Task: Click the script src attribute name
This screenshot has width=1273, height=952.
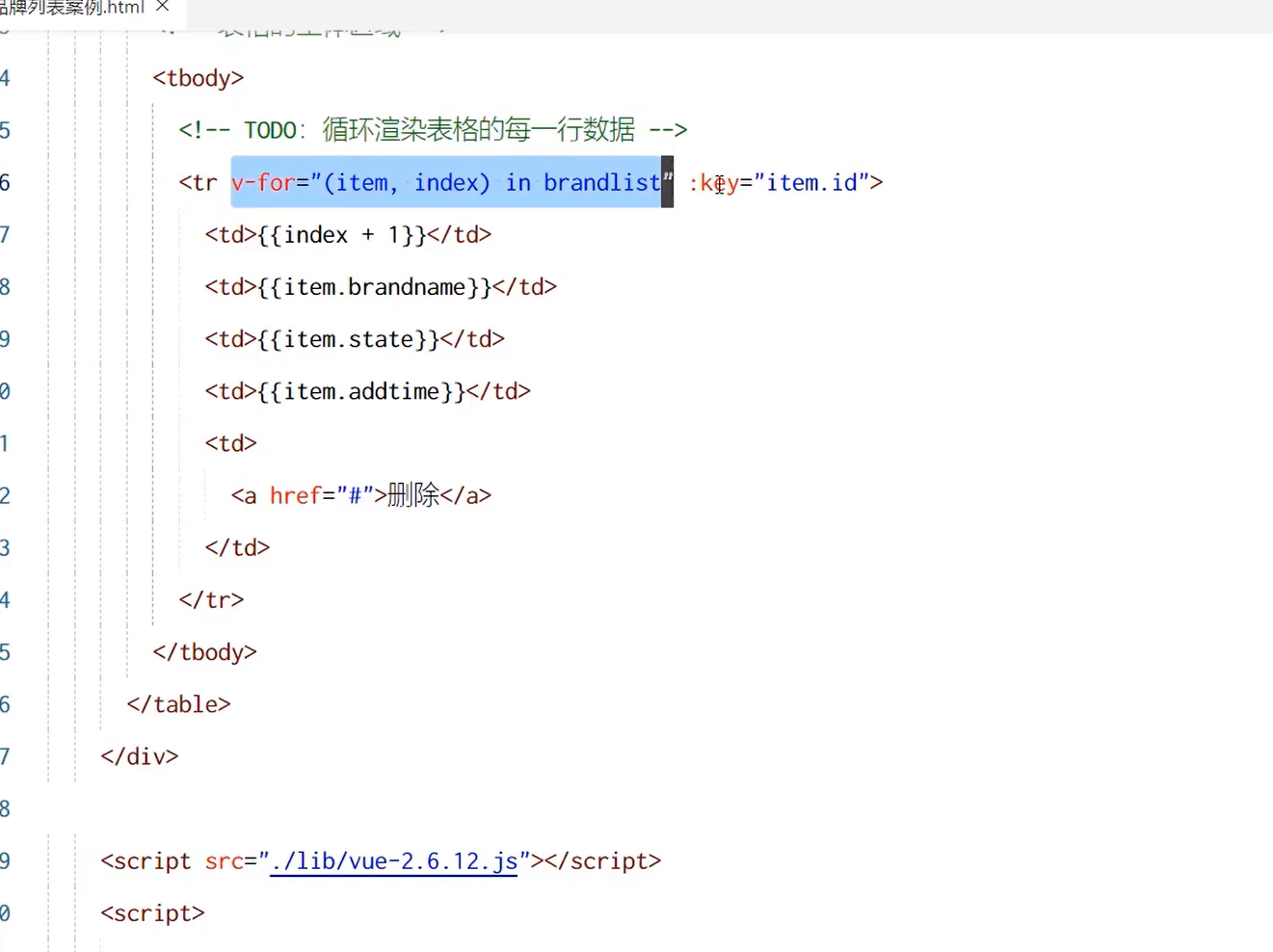Action: click(224, 860)
